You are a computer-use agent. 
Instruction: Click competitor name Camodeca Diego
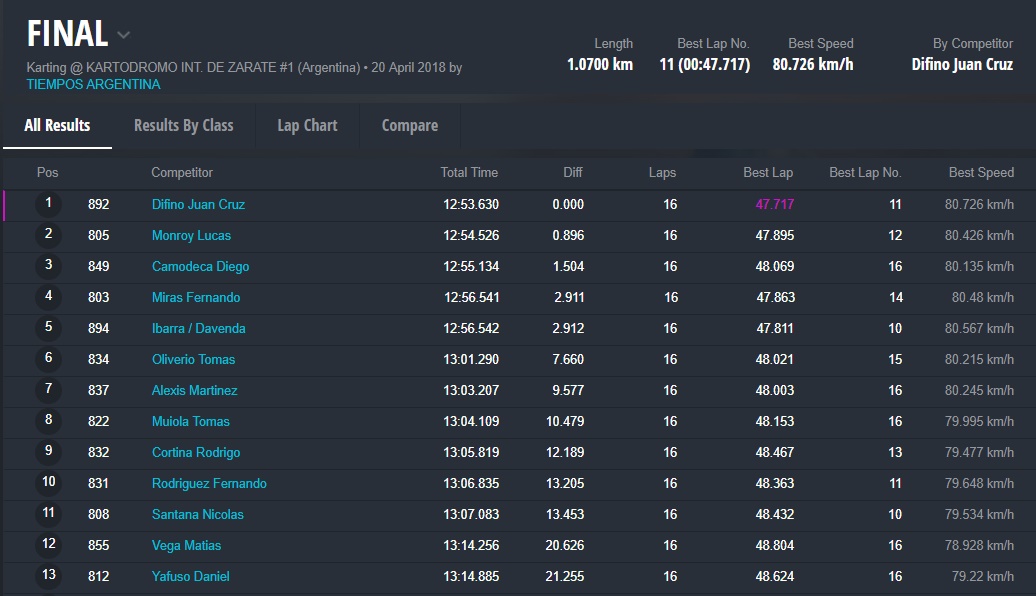coord(200,266)
